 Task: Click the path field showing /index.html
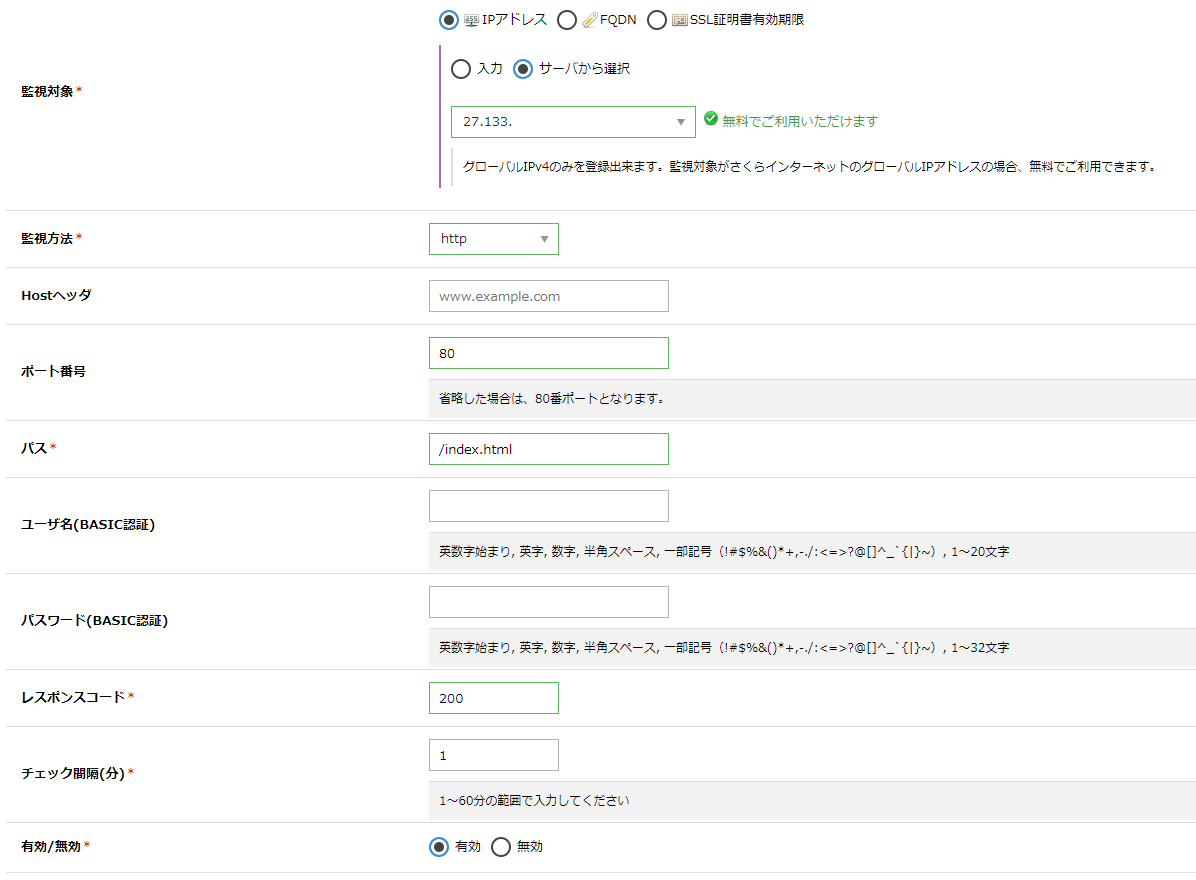point(548,449)
